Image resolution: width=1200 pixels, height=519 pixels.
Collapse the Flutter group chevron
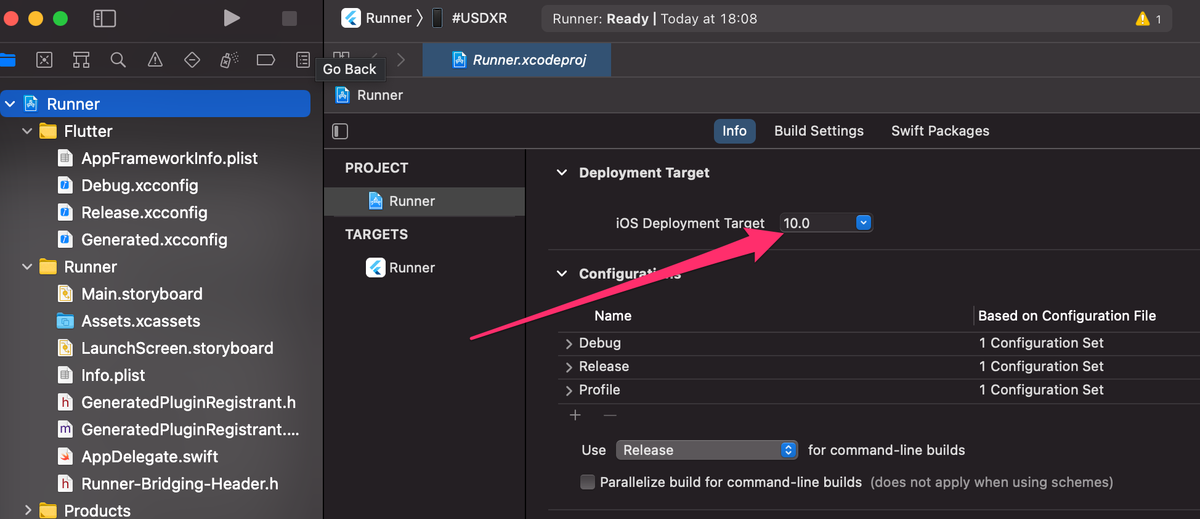[x=28, y=131]
